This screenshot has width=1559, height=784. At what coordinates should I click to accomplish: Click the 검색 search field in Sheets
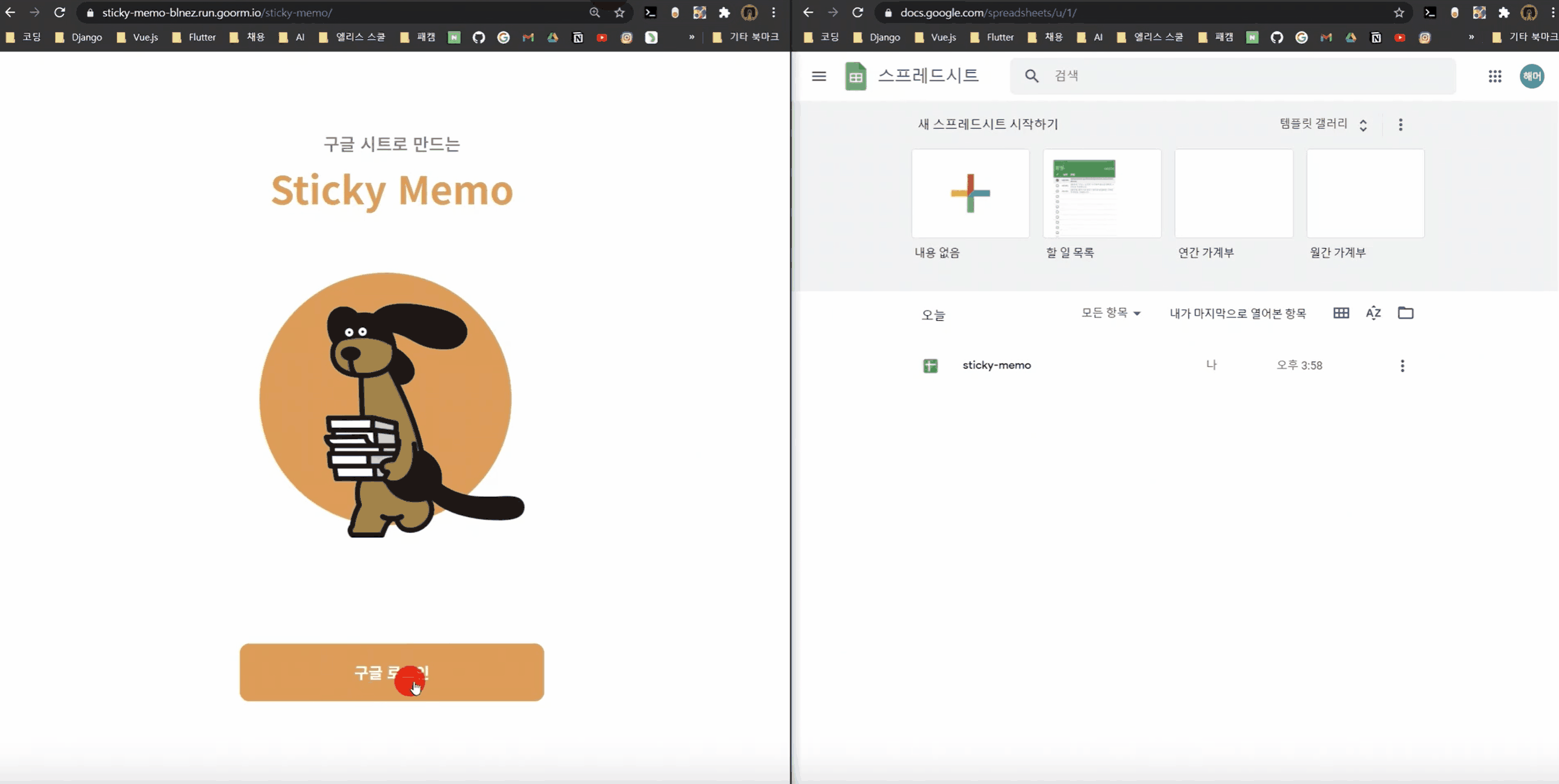click(1235, 76)
